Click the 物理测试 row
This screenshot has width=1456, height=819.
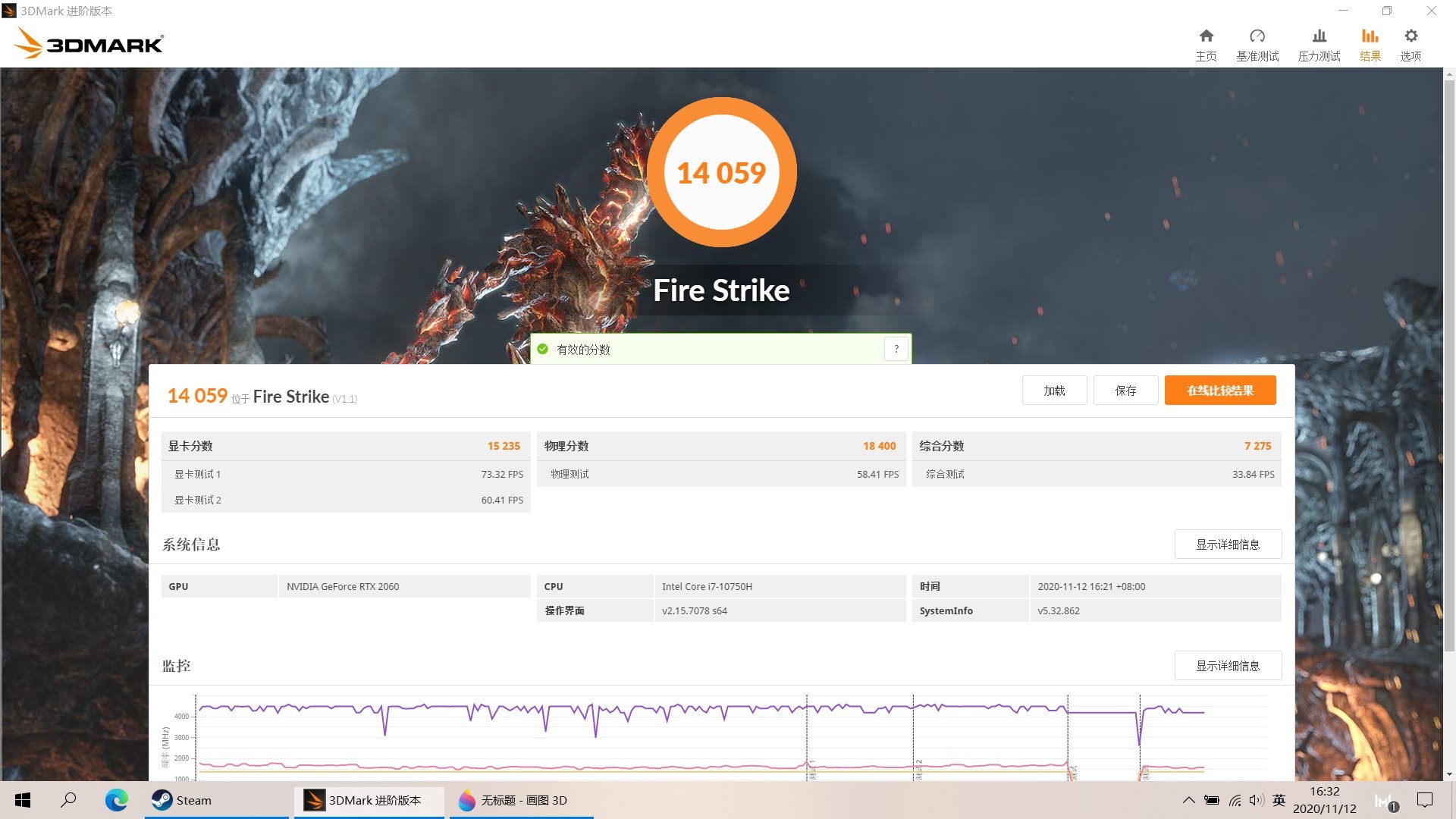coord(721,474)
